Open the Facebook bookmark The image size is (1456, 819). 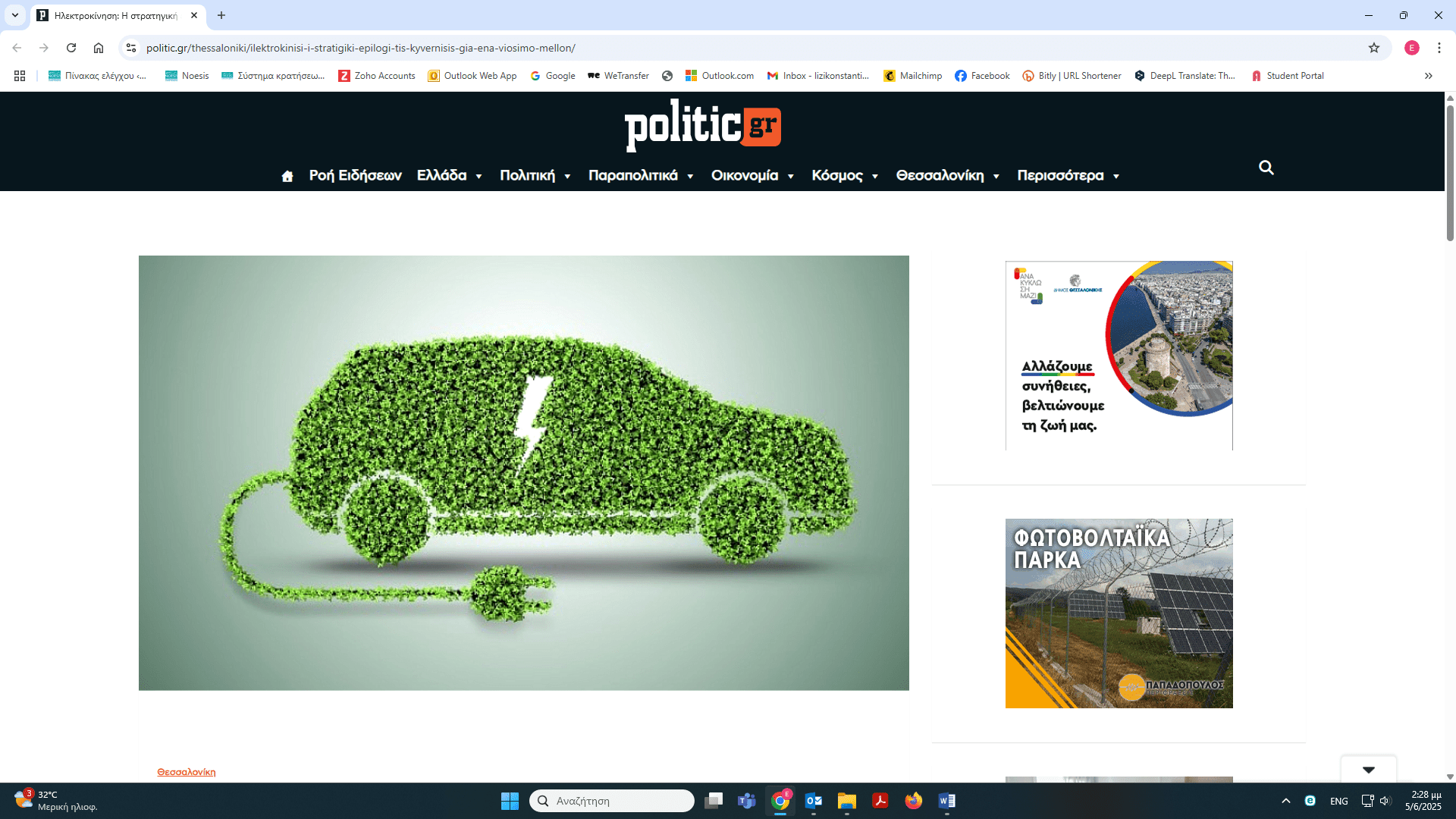pyautogui.click(x=982, y=76)
